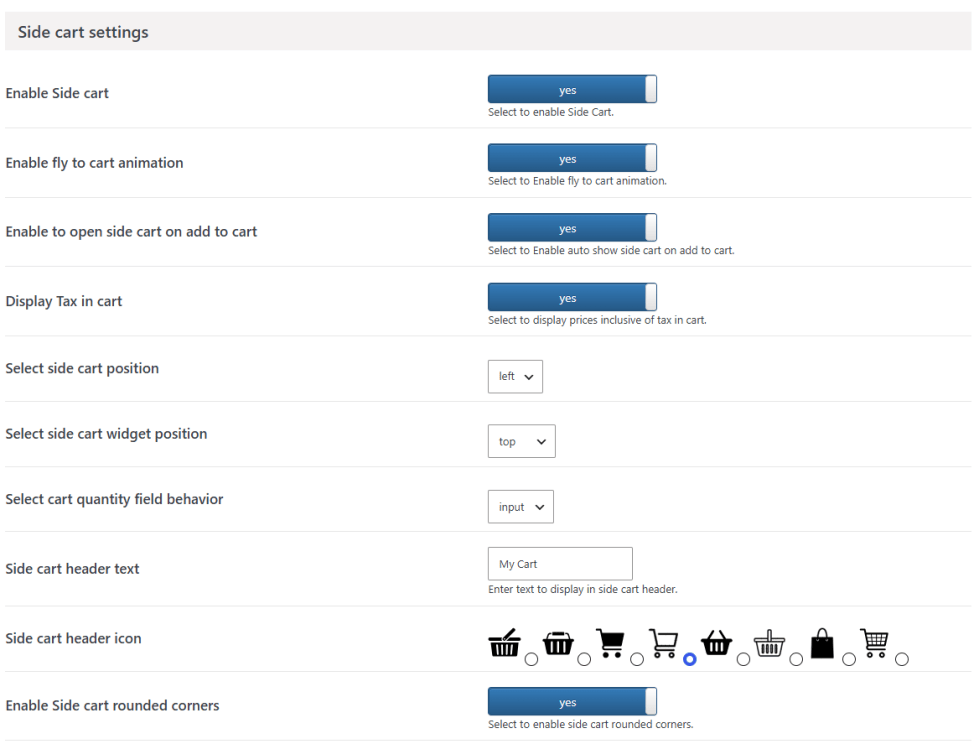The height and width of the screenshot is (744, 979).
Task: Click the Select side cart widget position label
Action: point(106,434)
